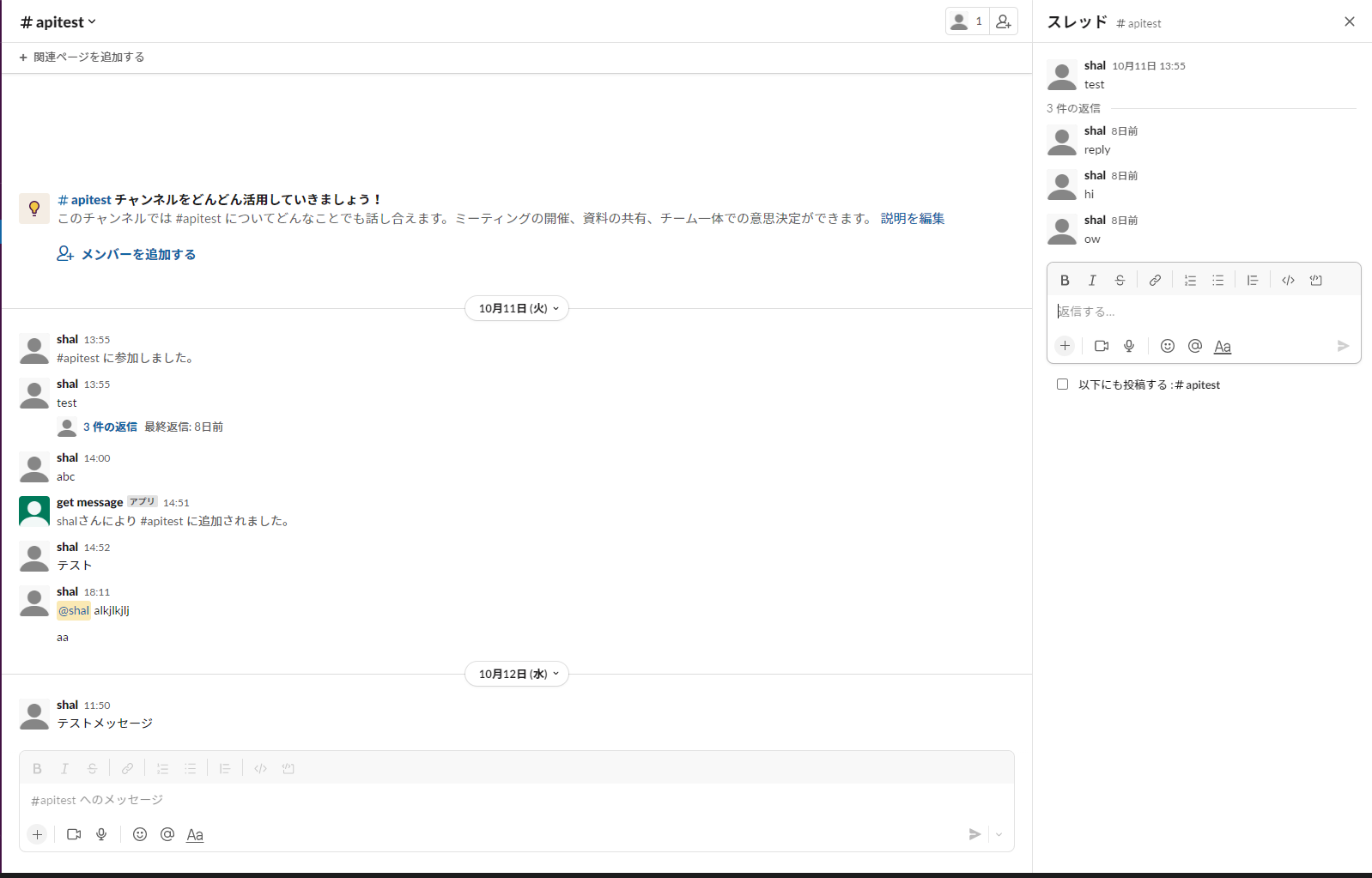
Task: Open the apitest channel name dropdown
Action: [58, 22]
